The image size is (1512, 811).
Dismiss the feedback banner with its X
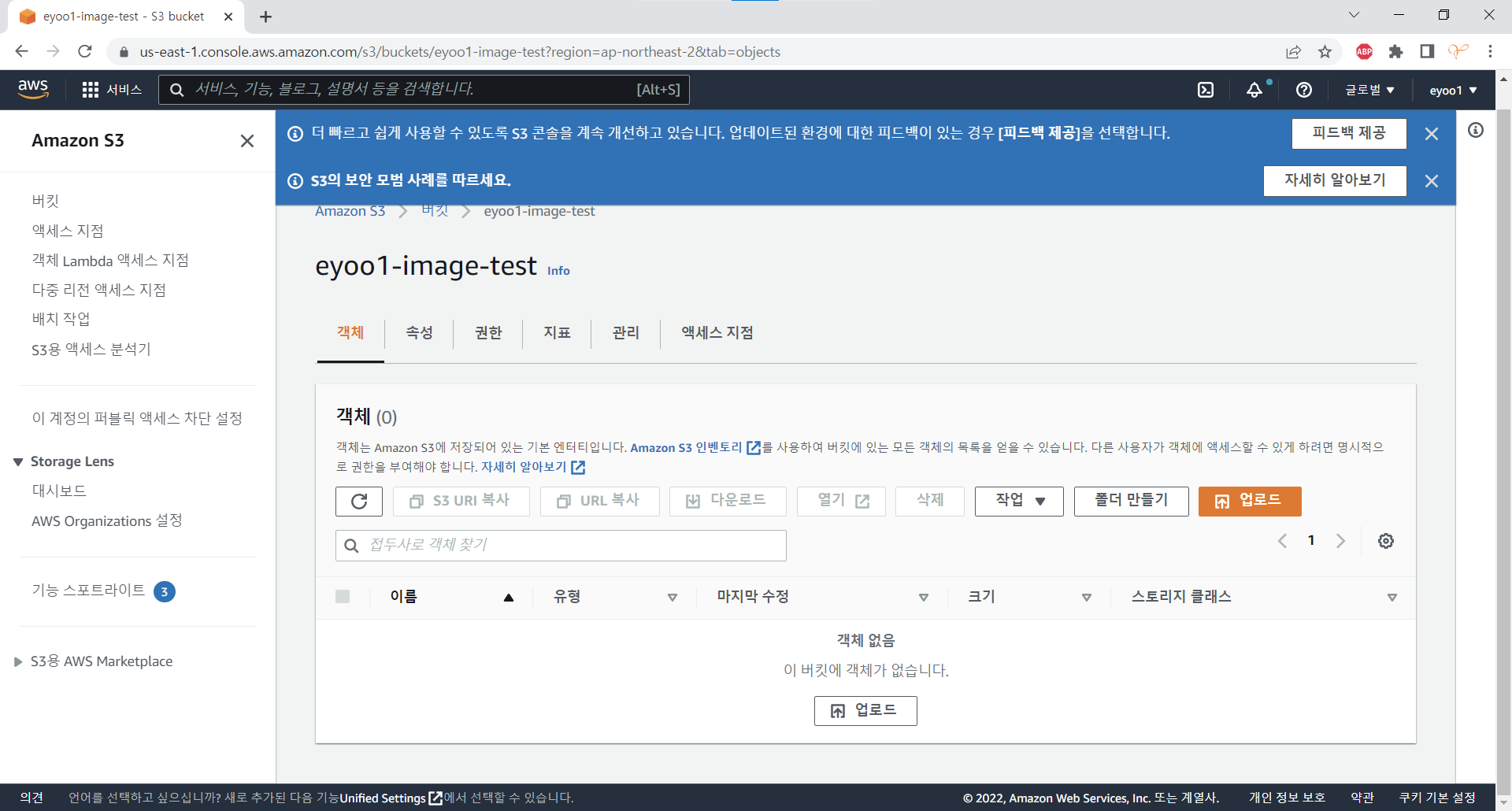pos(1432,134)
